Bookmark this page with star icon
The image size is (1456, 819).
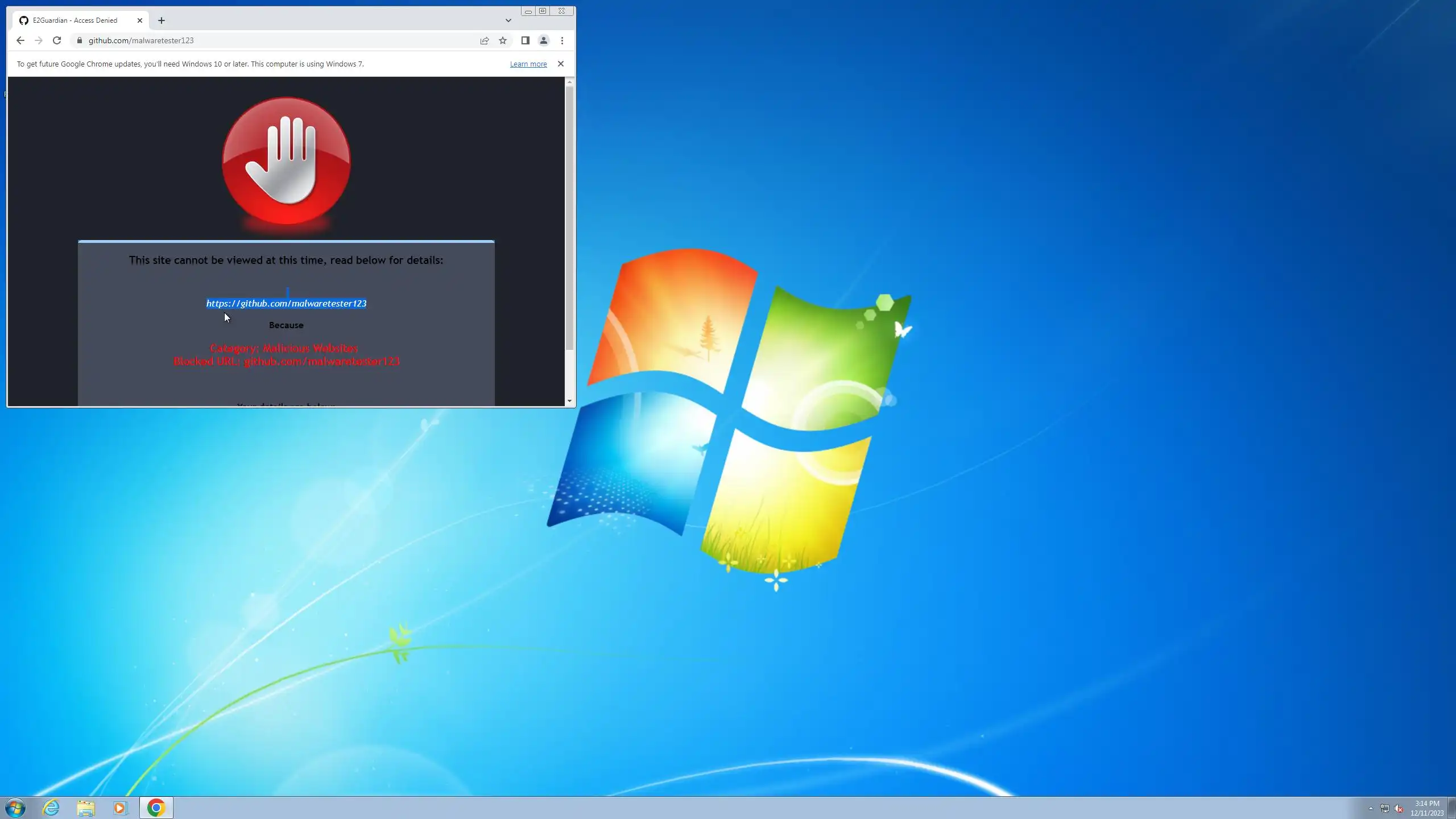click(x=503, y=40)
